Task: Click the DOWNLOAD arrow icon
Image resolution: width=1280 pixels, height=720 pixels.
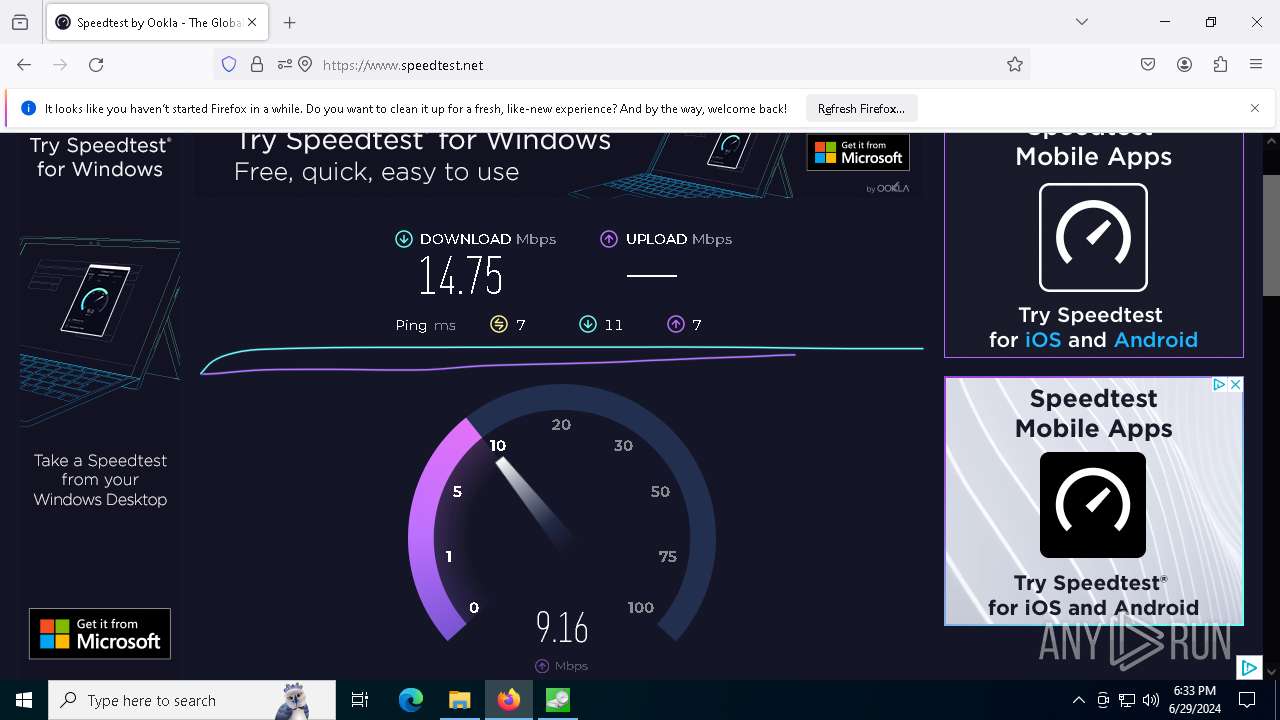Action: click(x=404, y=239)
